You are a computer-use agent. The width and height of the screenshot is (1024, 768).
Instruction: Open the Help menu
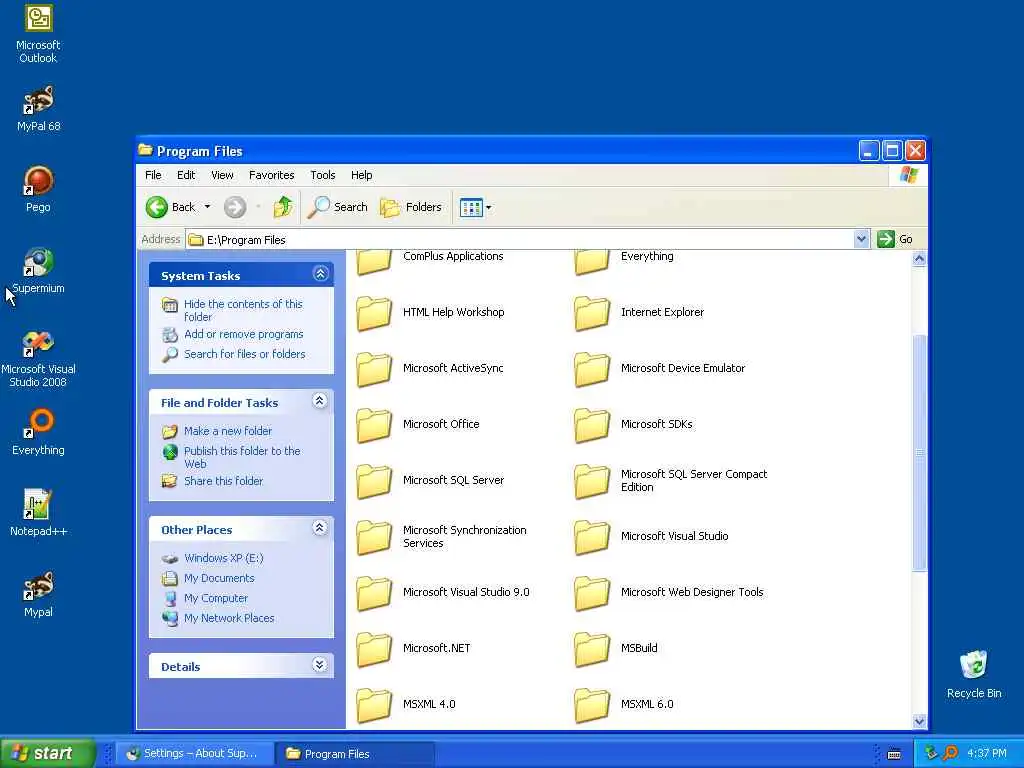coord(361,175)
